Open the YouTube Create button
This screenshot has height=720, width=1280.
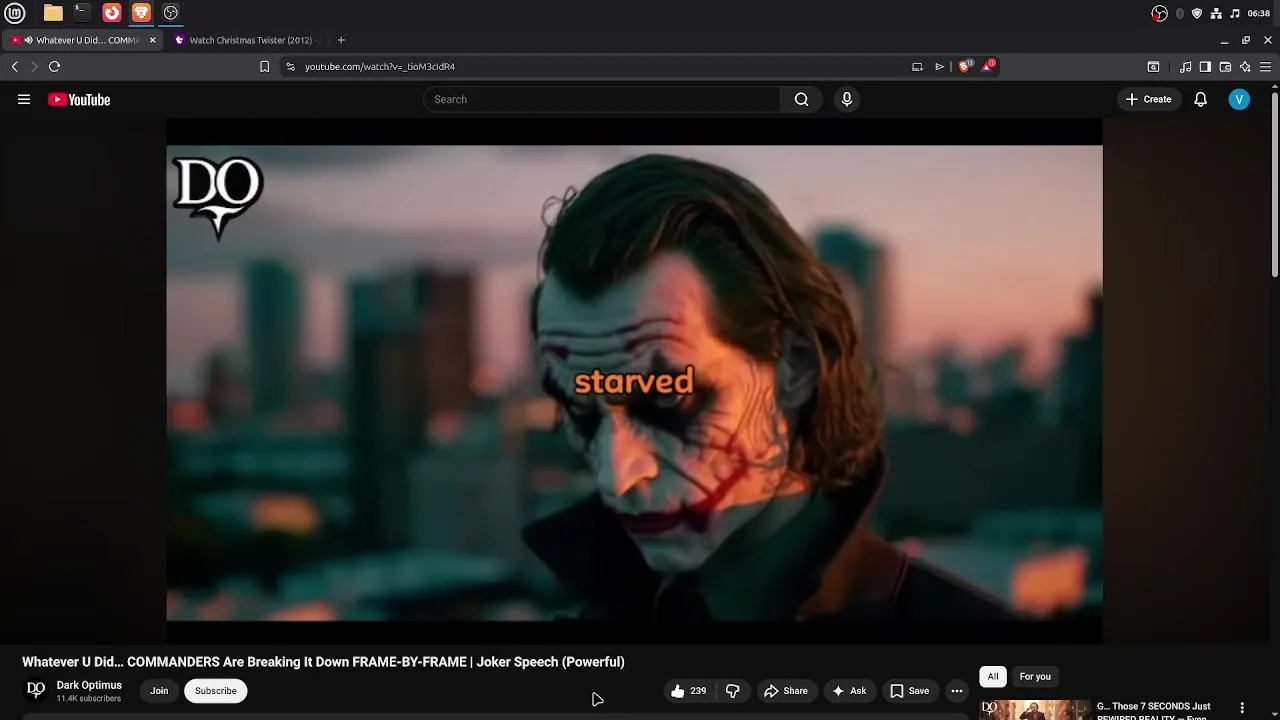(x=1149, y=99)
